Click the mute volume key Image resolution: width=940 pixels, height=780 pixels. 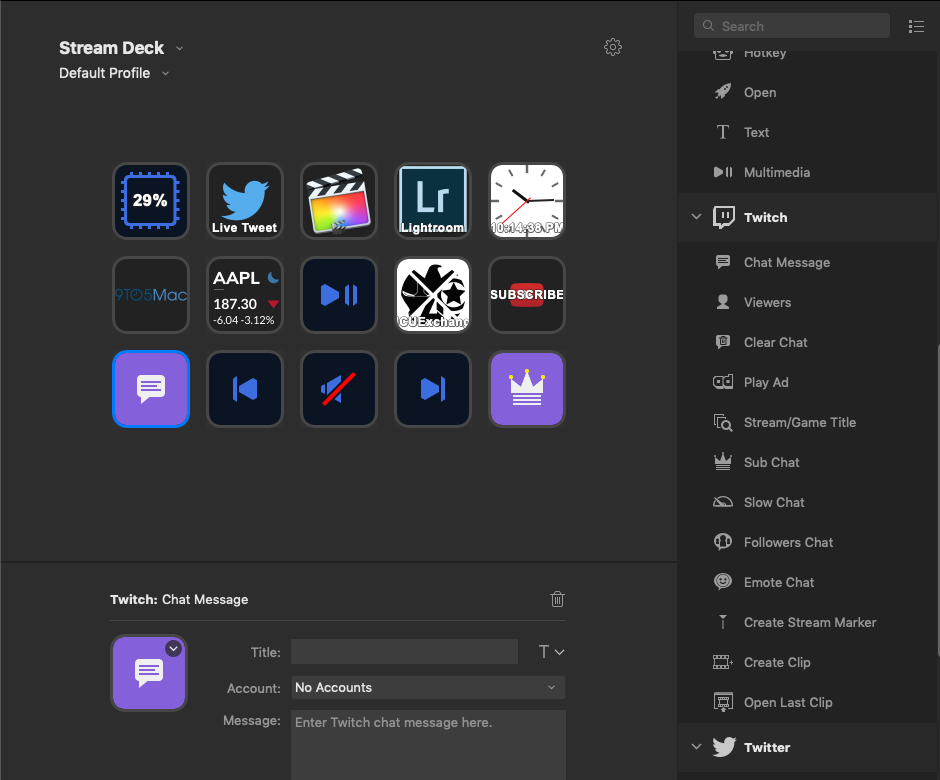(338, 389)
